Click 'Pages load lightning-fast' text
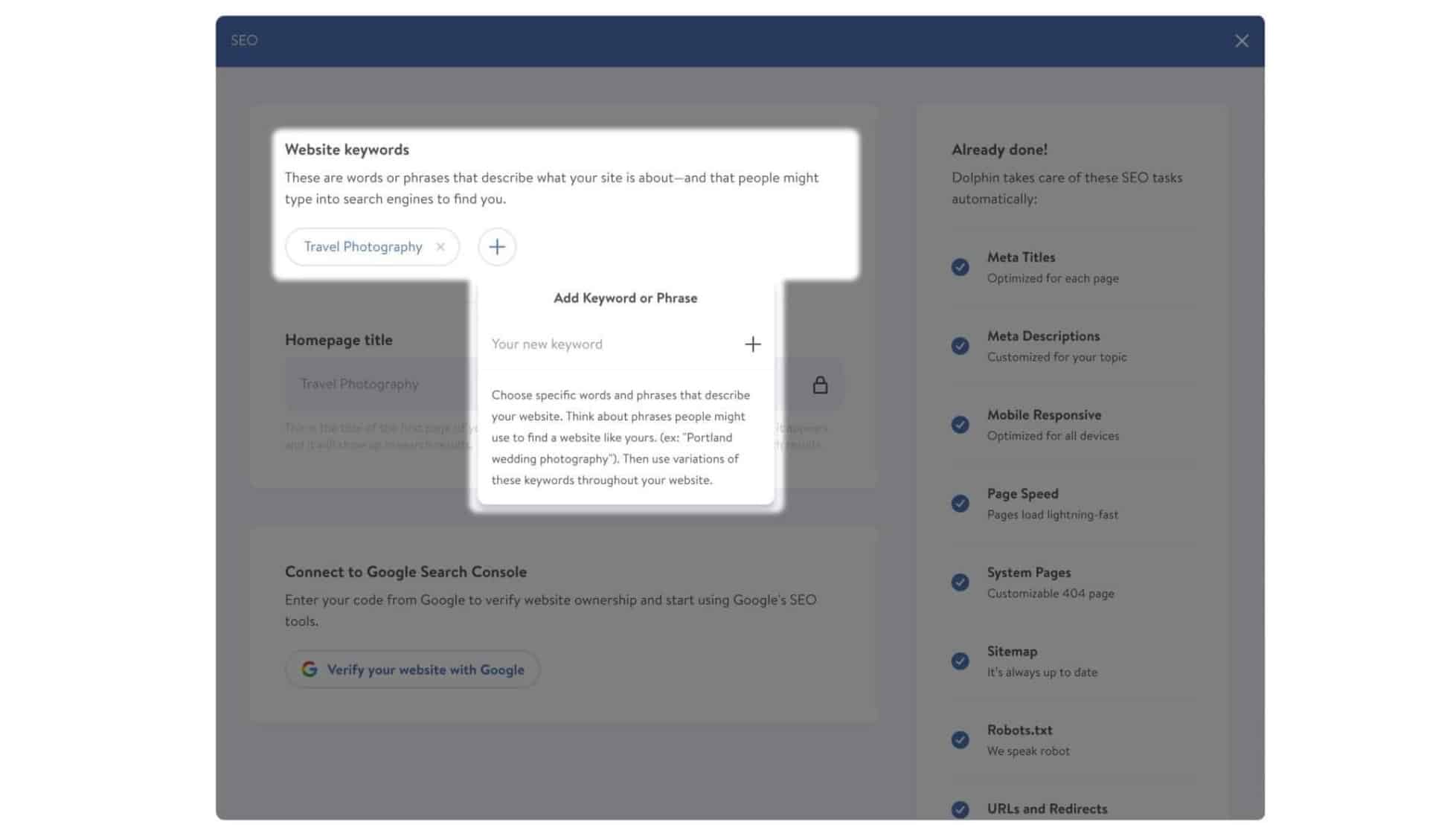 pos(1052,515)
